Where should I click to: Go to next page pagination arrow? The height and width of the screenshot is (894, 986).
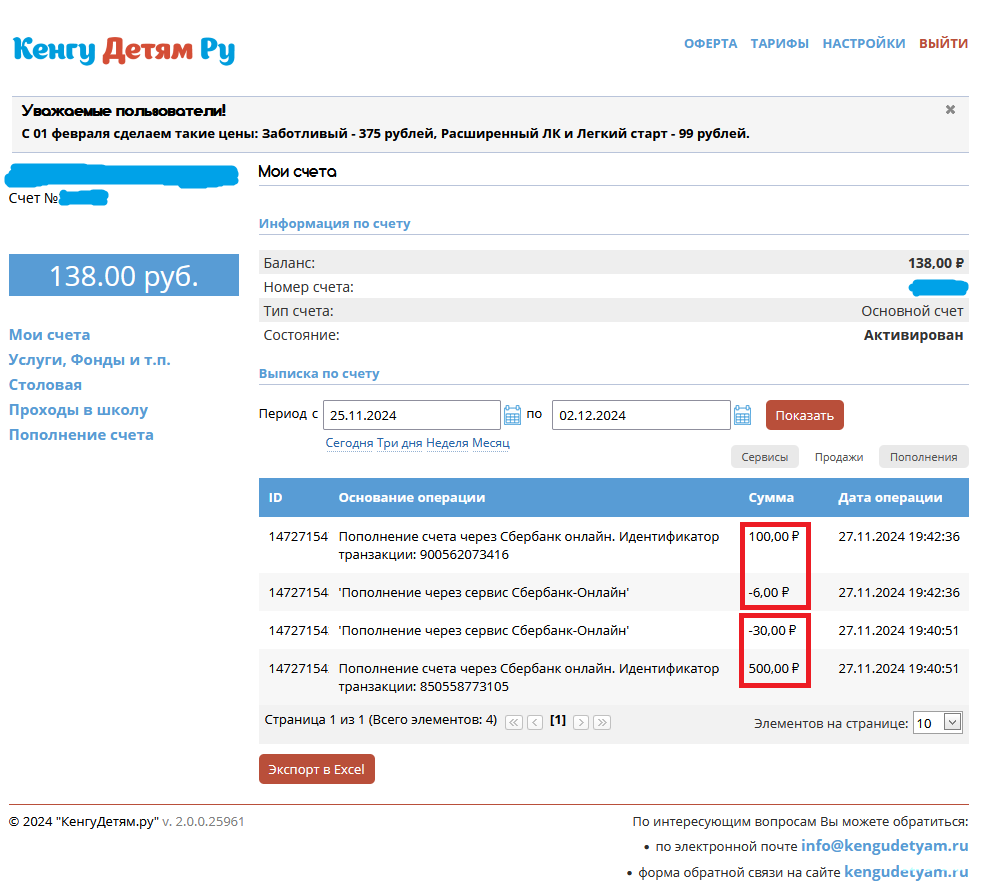[581, 722]
